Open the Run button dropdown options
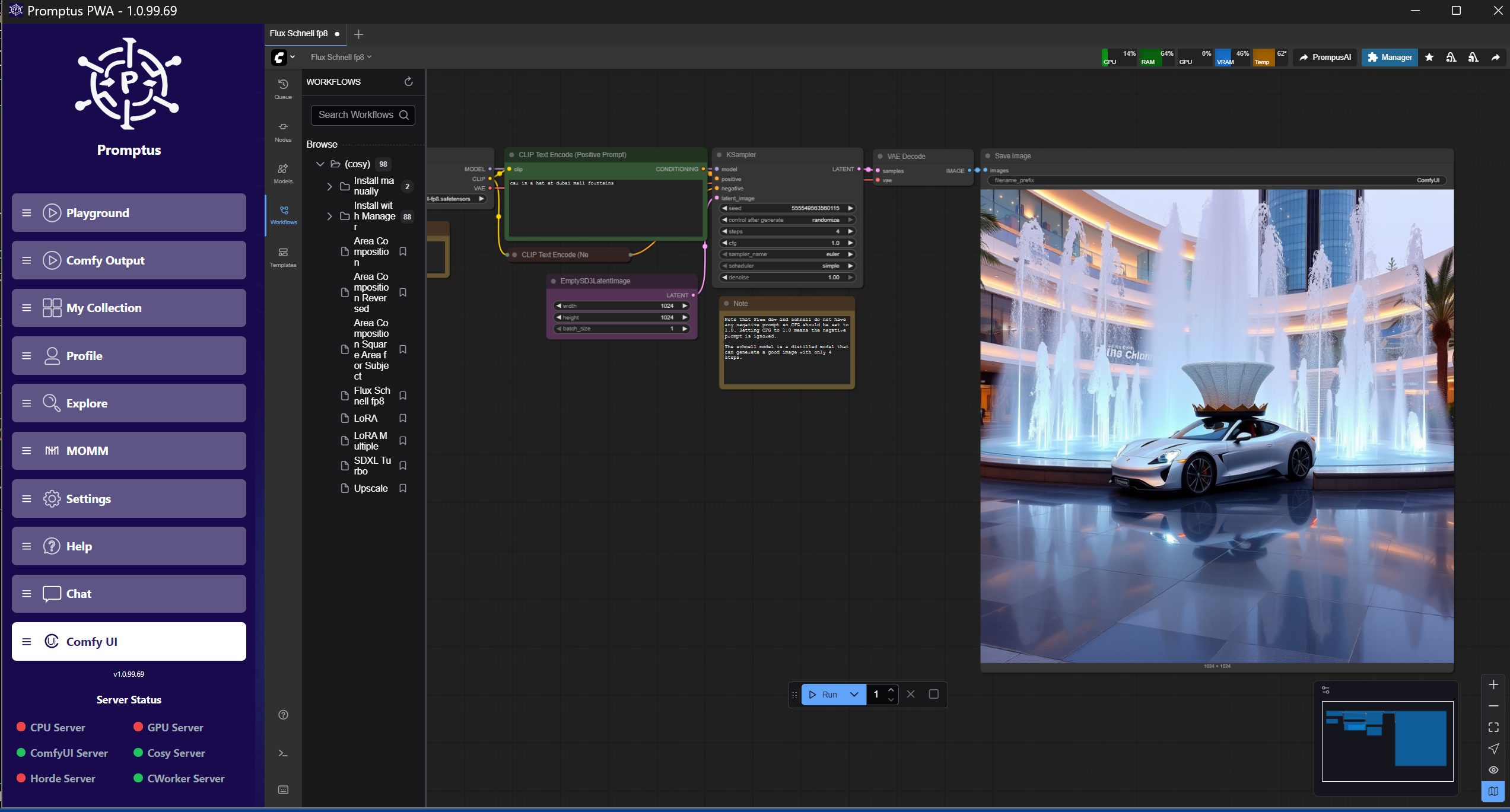Screen dimensions: 1510x812 coord(854,694)
